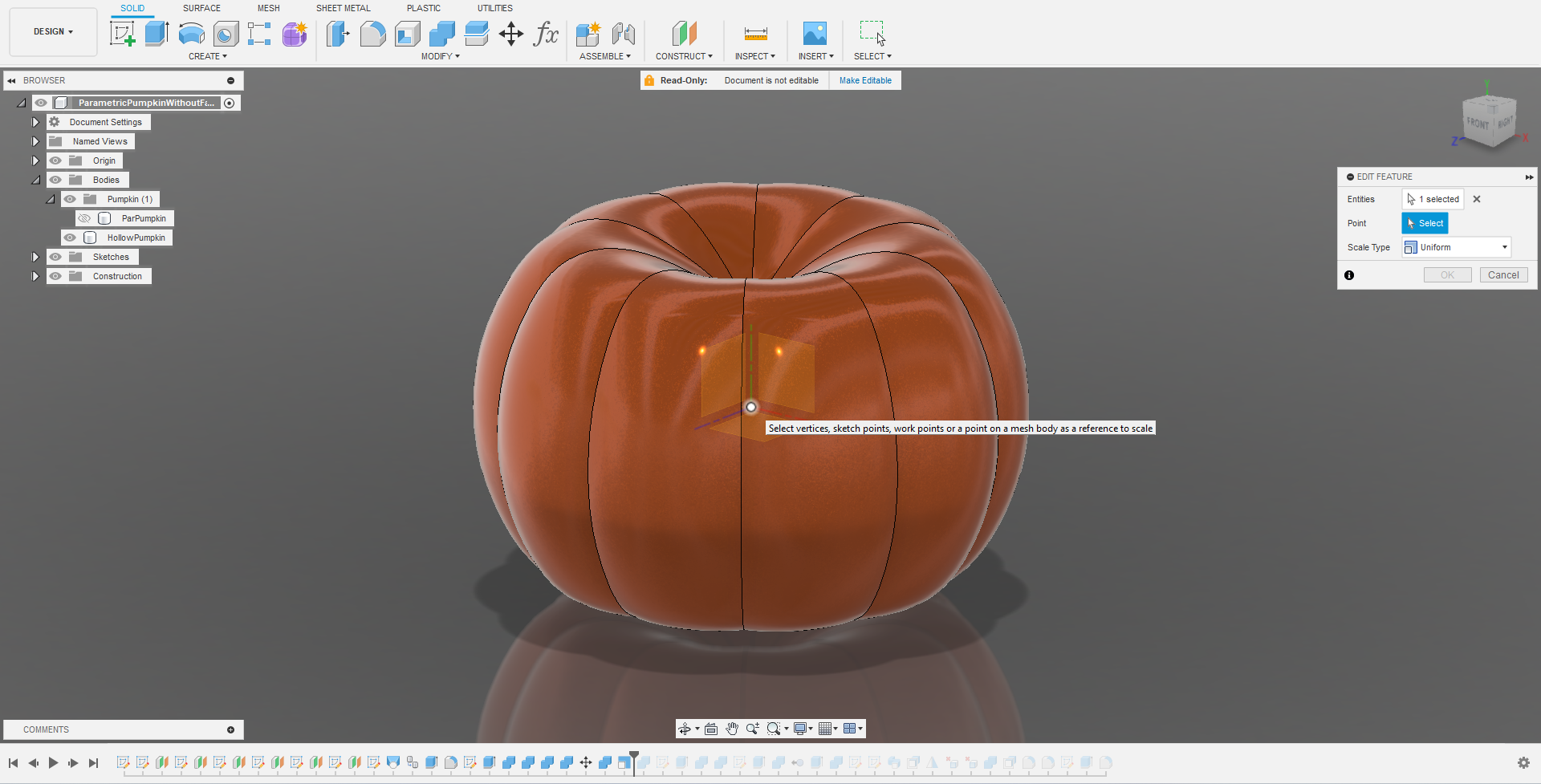Clear Entities selection with X
Image resolution: width=1541 pixels, height=784 pixels.
1477,199
